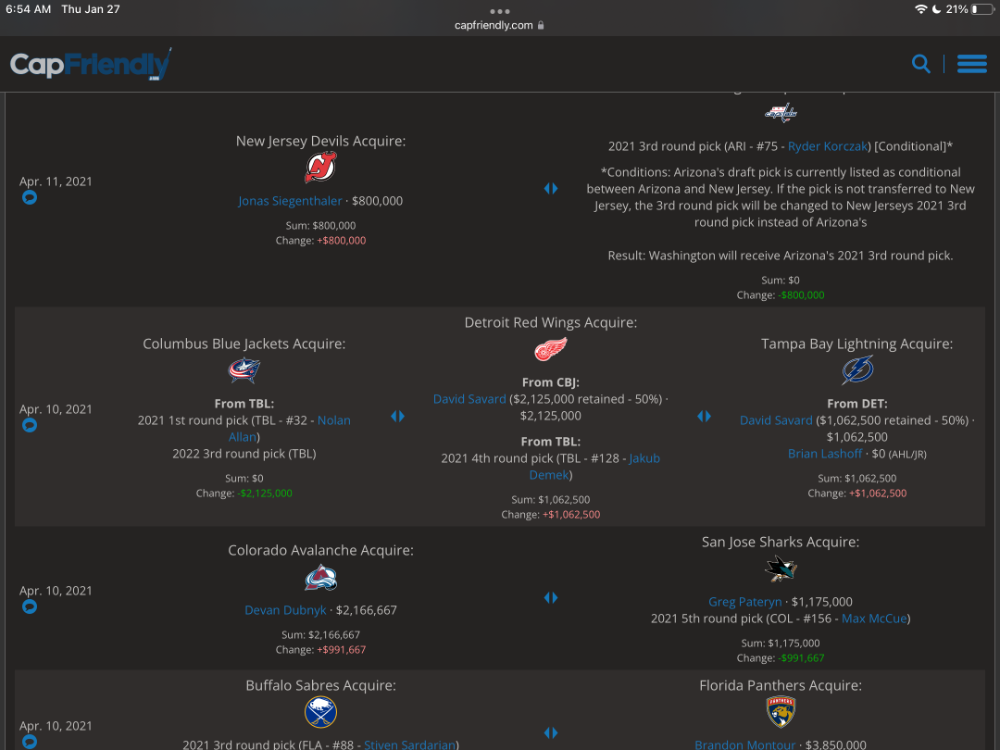Screen dimensions: 1000x750
Task: Open the hamburger menu
Action: pos(971,64)
